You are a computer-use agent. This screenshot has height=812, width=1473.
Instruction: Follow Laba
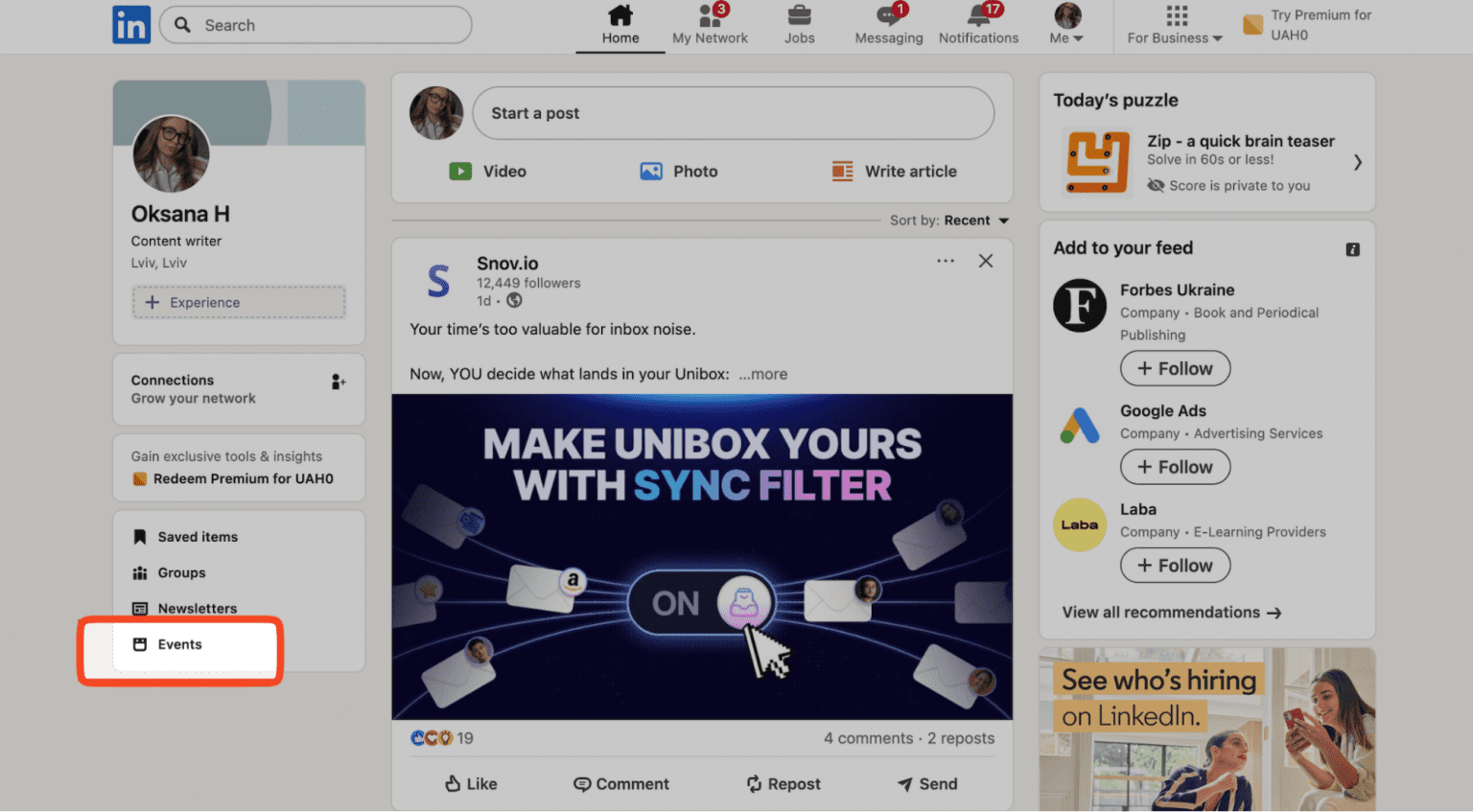(x=1175, y=566)
